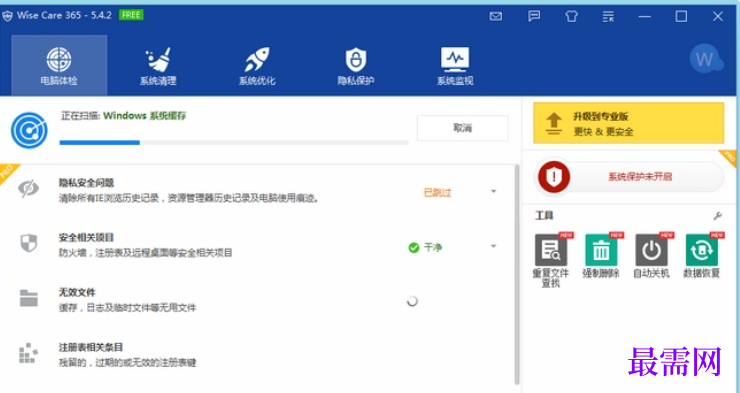Expand 安全相关项目 dropdown arrow
The height and width of the screenshot is (393, 740).
(493, 246)
